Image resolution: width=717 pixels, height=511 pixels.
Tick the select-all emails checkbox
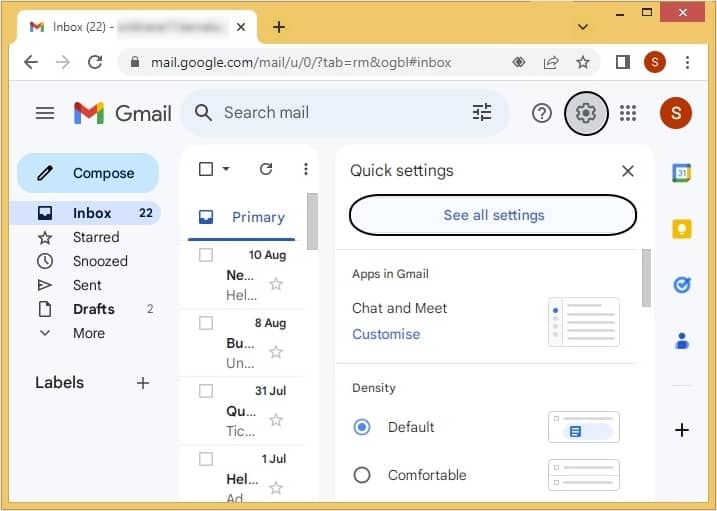206,169
